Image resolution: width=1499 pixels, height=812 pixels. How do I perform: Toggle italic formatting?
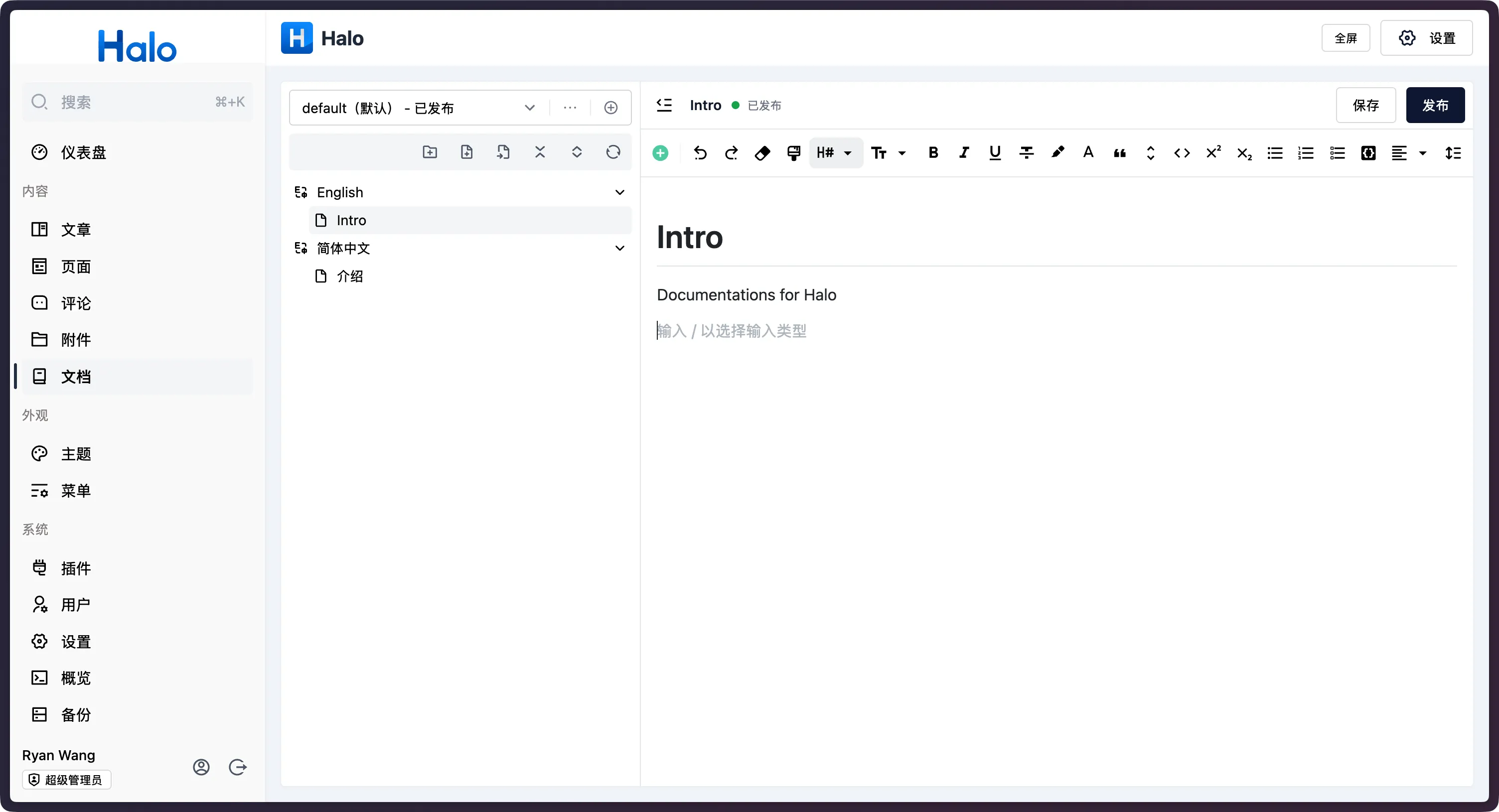click(x=964, y=153)
